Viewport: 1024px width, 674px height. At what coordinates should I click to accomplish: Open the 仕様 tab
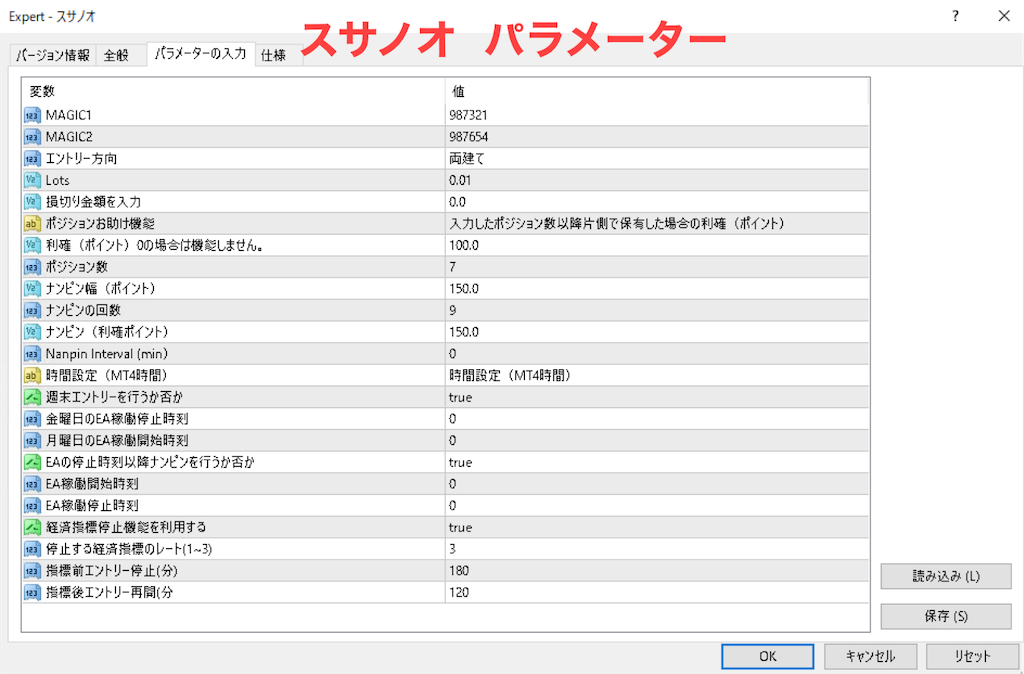[x=274, y=56]
